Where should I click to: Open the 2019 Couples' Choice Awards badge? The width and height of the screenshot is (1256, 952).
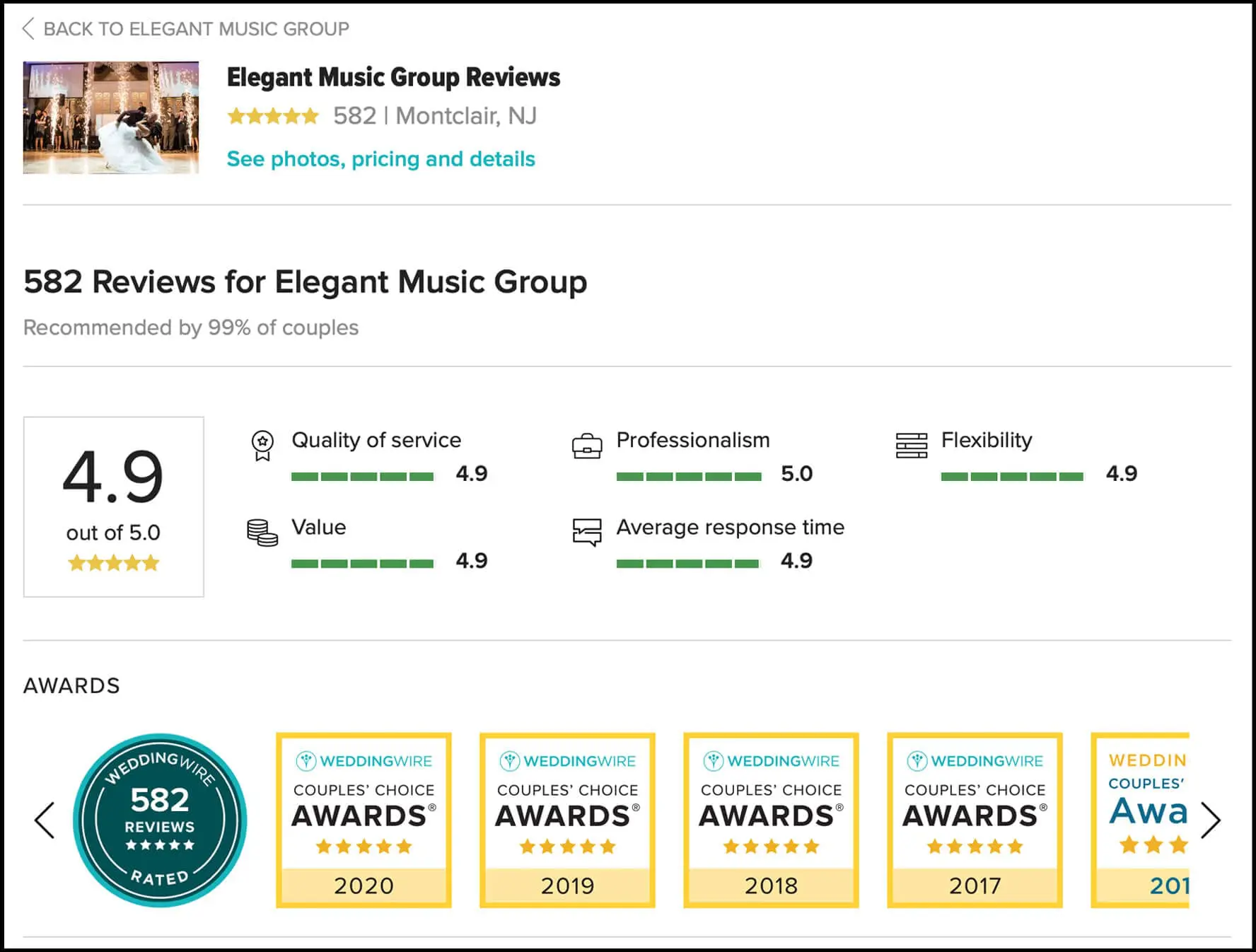click(567, 820)
